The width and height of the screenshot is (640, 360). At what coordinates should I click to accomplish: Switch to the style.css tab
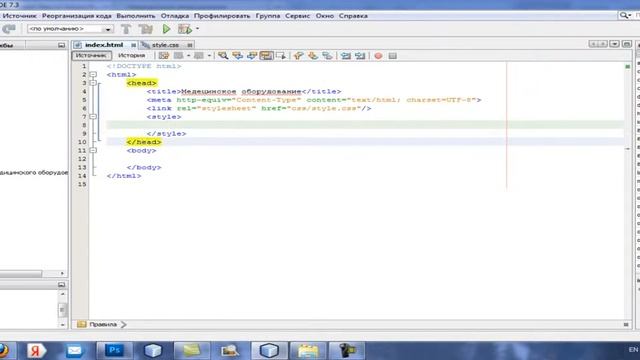tap(165, 45)
